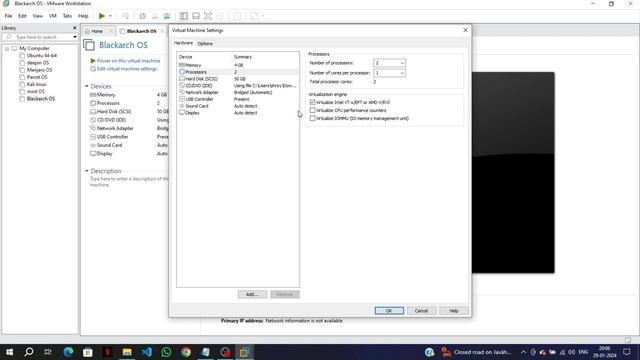Toggle Virtualize Intel VT-x/EPT or AMD-V/RVI checkbox
Viewport: 640px width, 360px height.
pyautogui.click(x=313, y=102)
